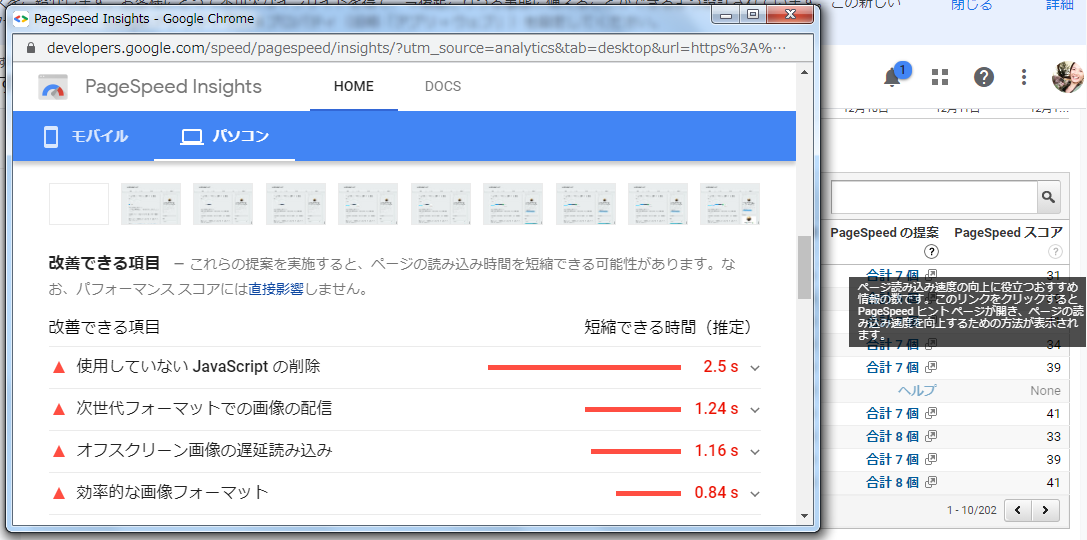Expand 次世代フォーマットでの画像の配信 details
This screenshot has width=1087, height=540.
coord(756,410)
